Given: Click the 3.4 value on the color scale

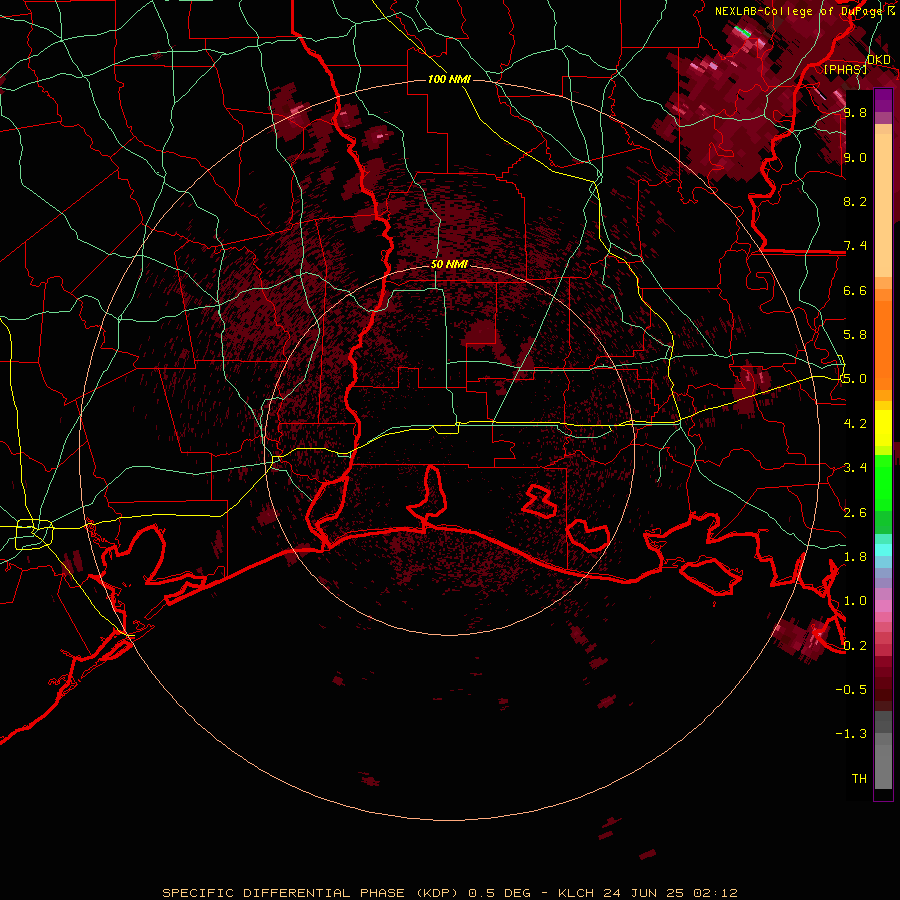Looking at the screenshot, I should [855, 468].
